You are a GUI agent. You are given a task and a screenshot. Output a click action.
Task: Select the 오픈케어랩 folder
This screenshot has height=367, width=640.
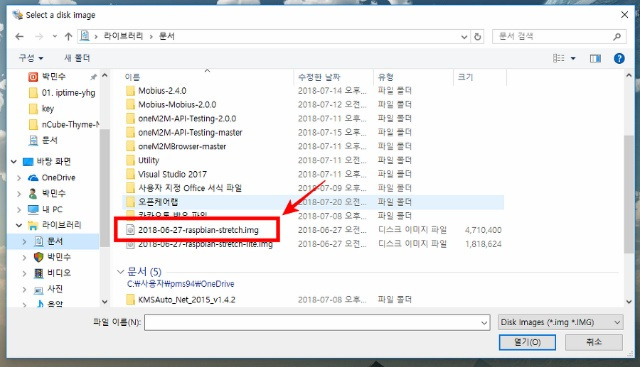coord(158,202)
